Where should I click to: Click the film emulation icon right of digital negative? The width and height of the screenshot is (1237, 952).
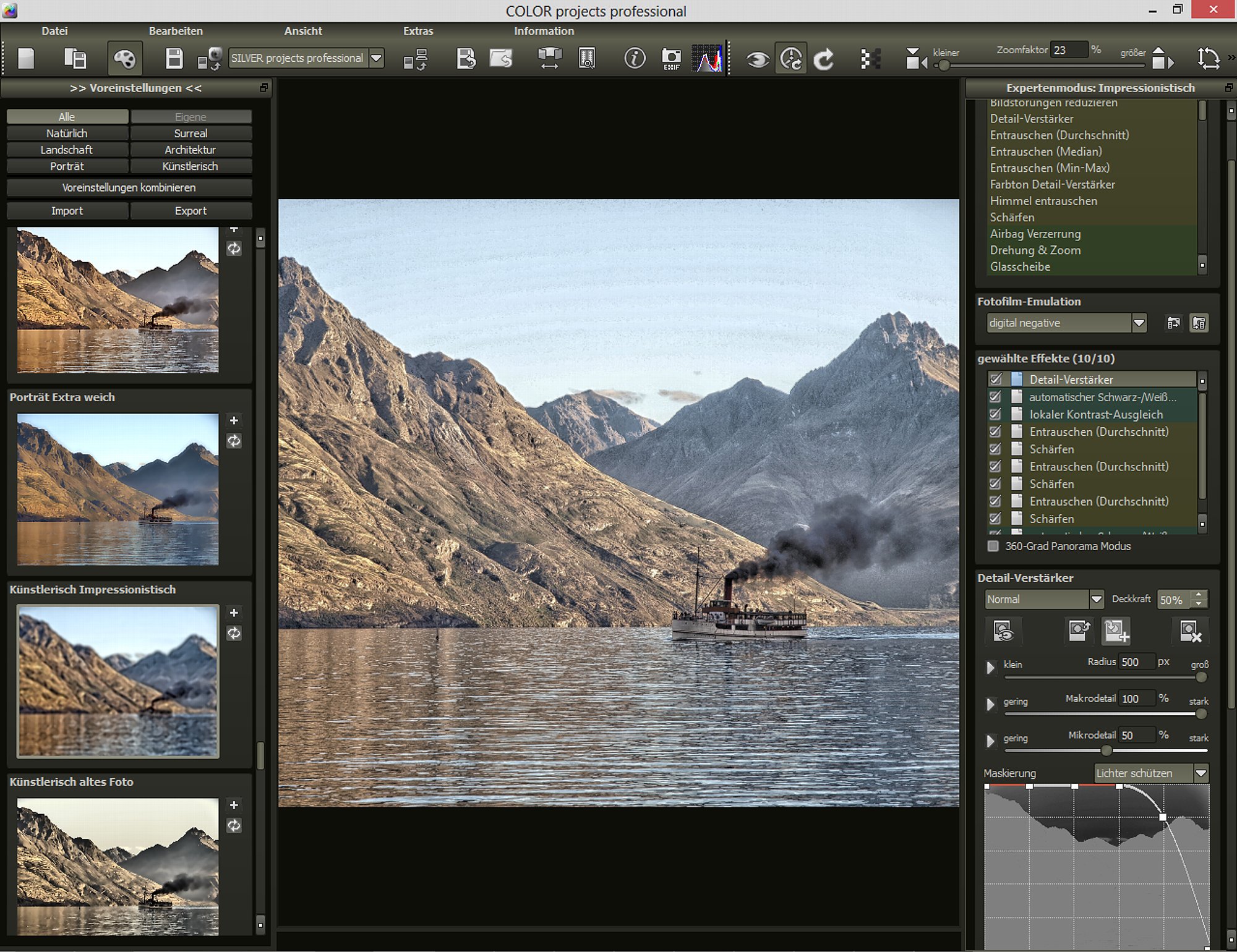click(x=1173, y=323)
